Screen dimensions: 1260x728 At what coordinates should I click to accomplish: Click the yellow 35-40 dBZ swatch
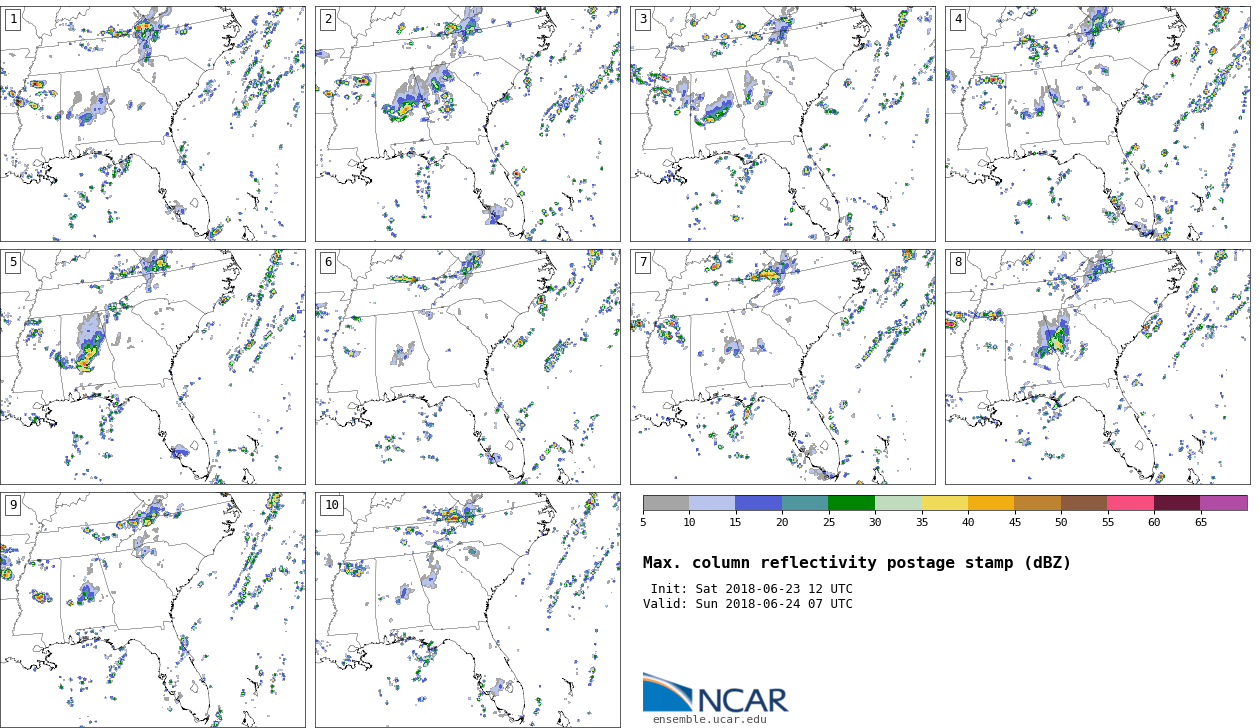[944, 503]
